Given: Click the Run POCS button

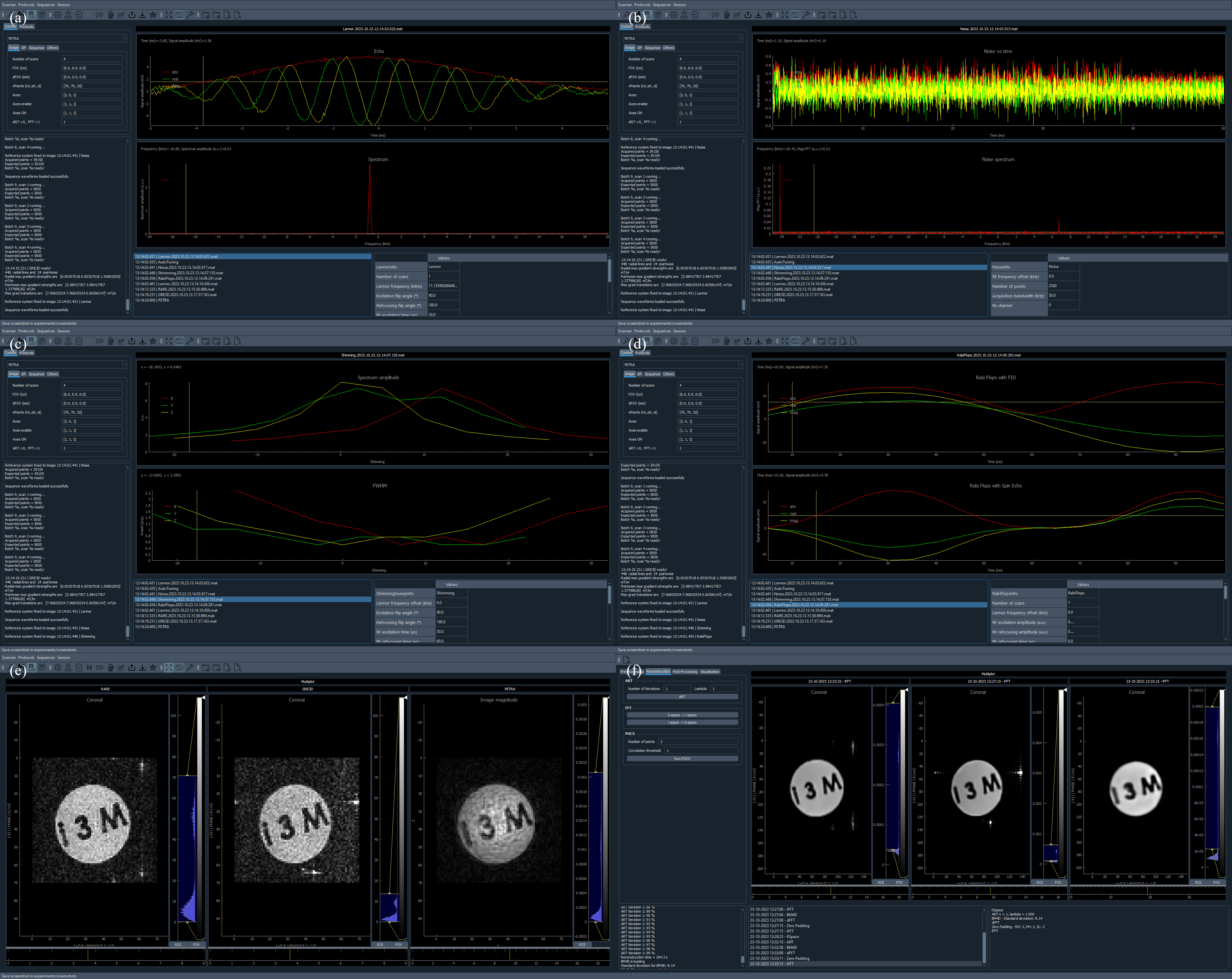Looking at the screenshot, I should click(x=682, y=758).
